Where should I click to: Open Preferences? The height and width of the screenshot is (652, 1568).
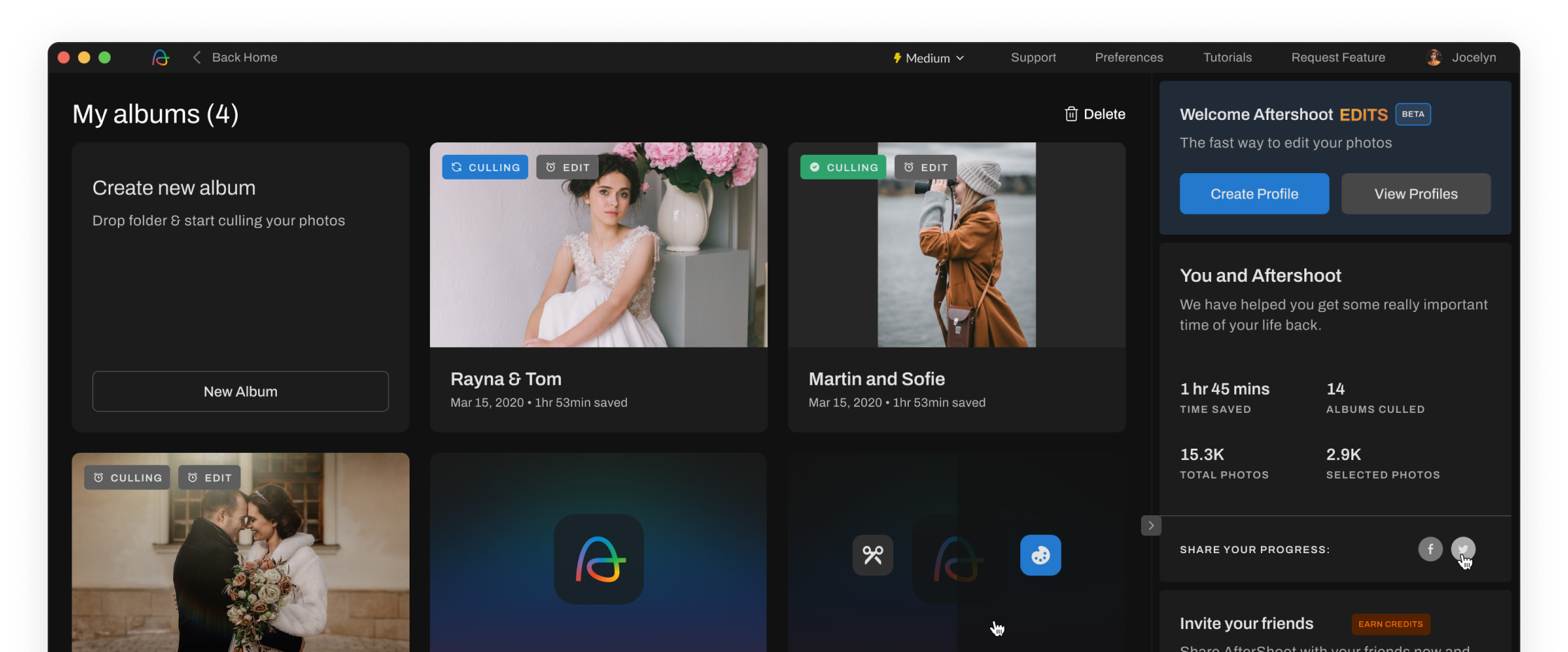point(1128,57)
